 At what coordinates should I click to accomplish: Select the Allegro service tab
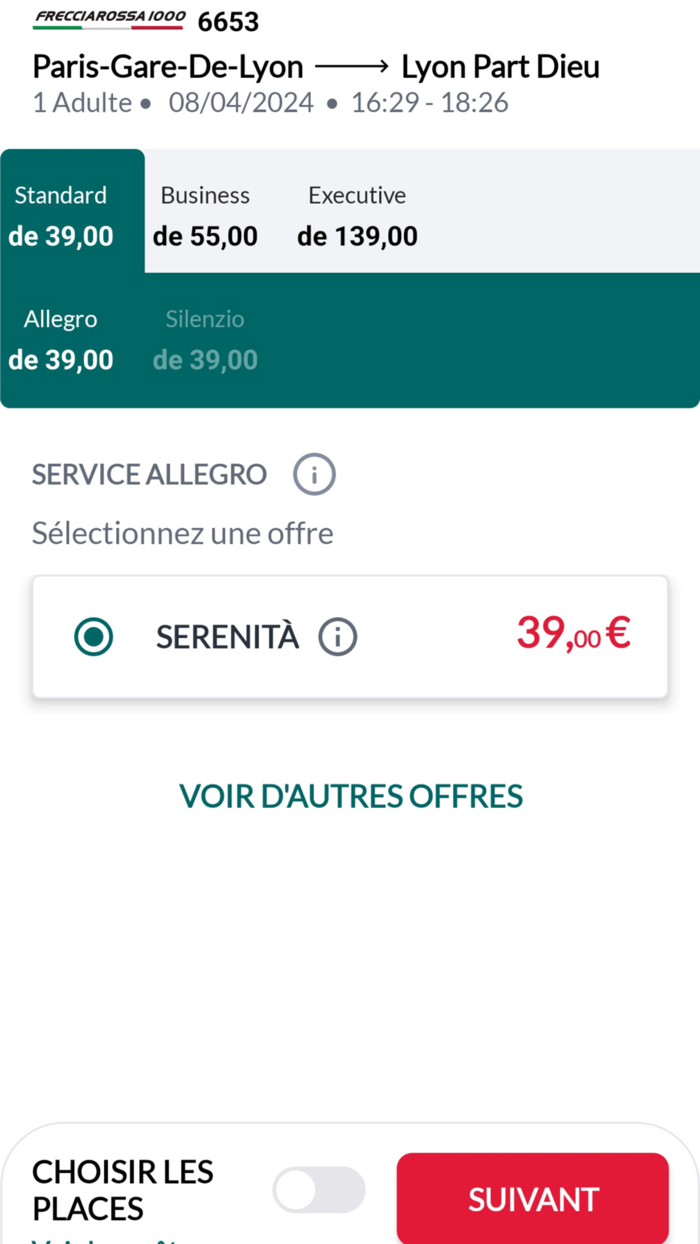pyautogui.click(x=60, y=339)
